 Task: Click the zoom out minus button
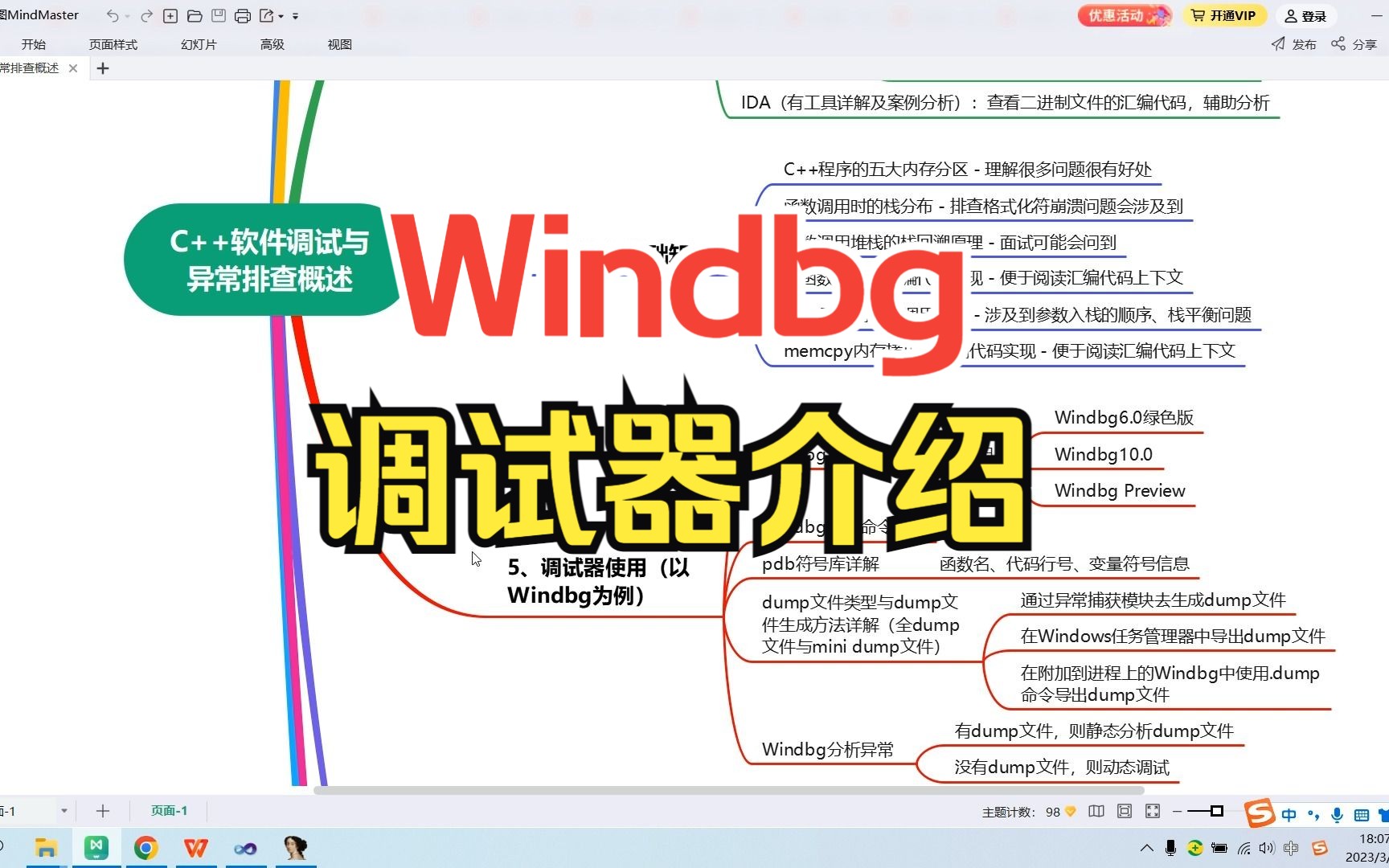point(1177,812)
